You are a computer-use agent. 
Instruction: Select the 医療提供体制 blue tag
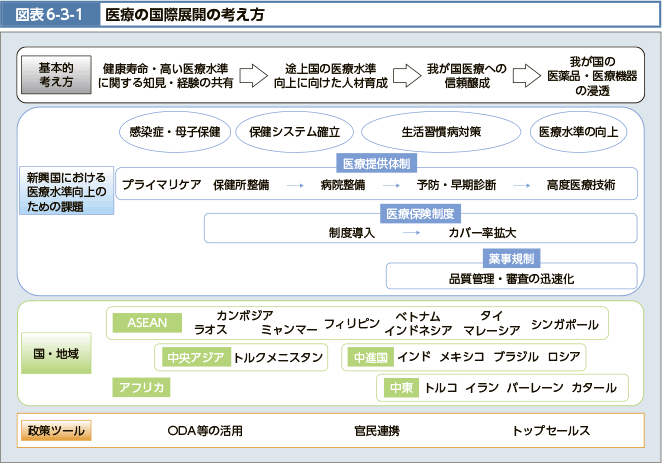click(x=377, y=163)
